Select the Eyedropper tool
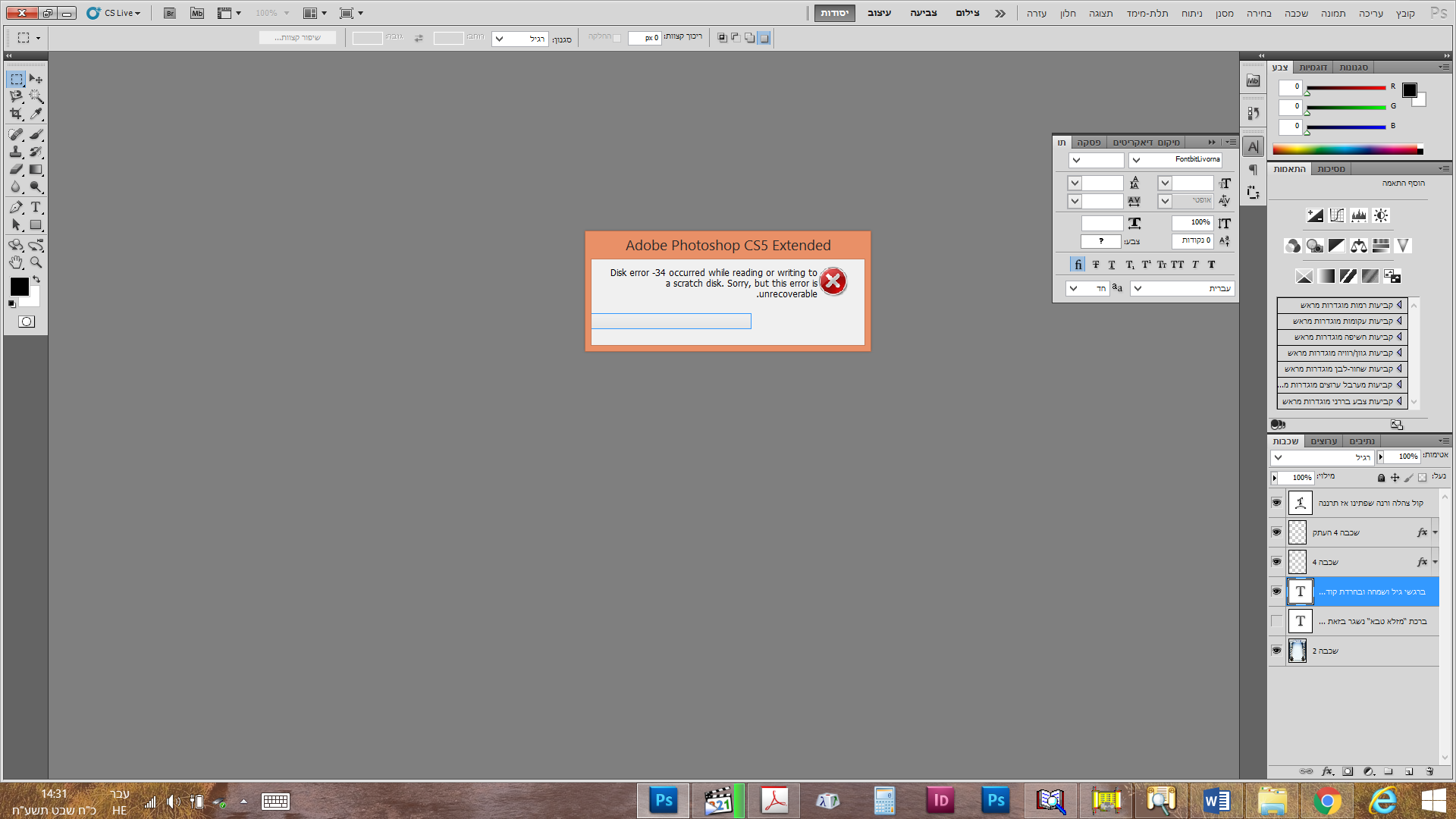Viewport: 1456px width, 819px height. click(x=36, y=114)
